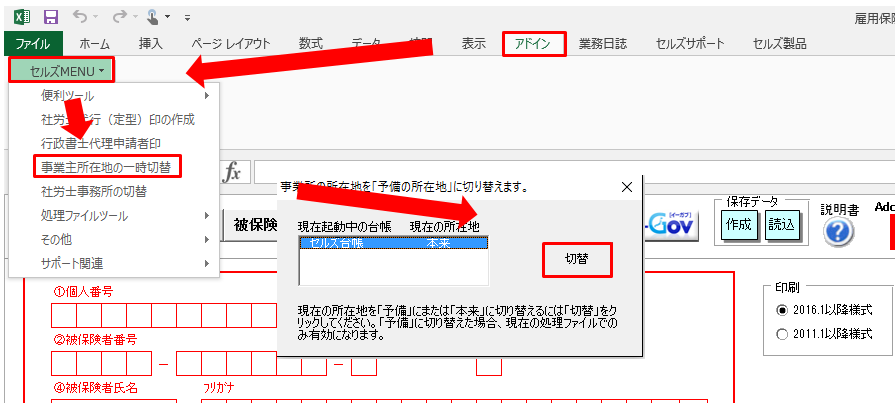
Task: Switch to the 数式 tab
Action: coord(311,43)
